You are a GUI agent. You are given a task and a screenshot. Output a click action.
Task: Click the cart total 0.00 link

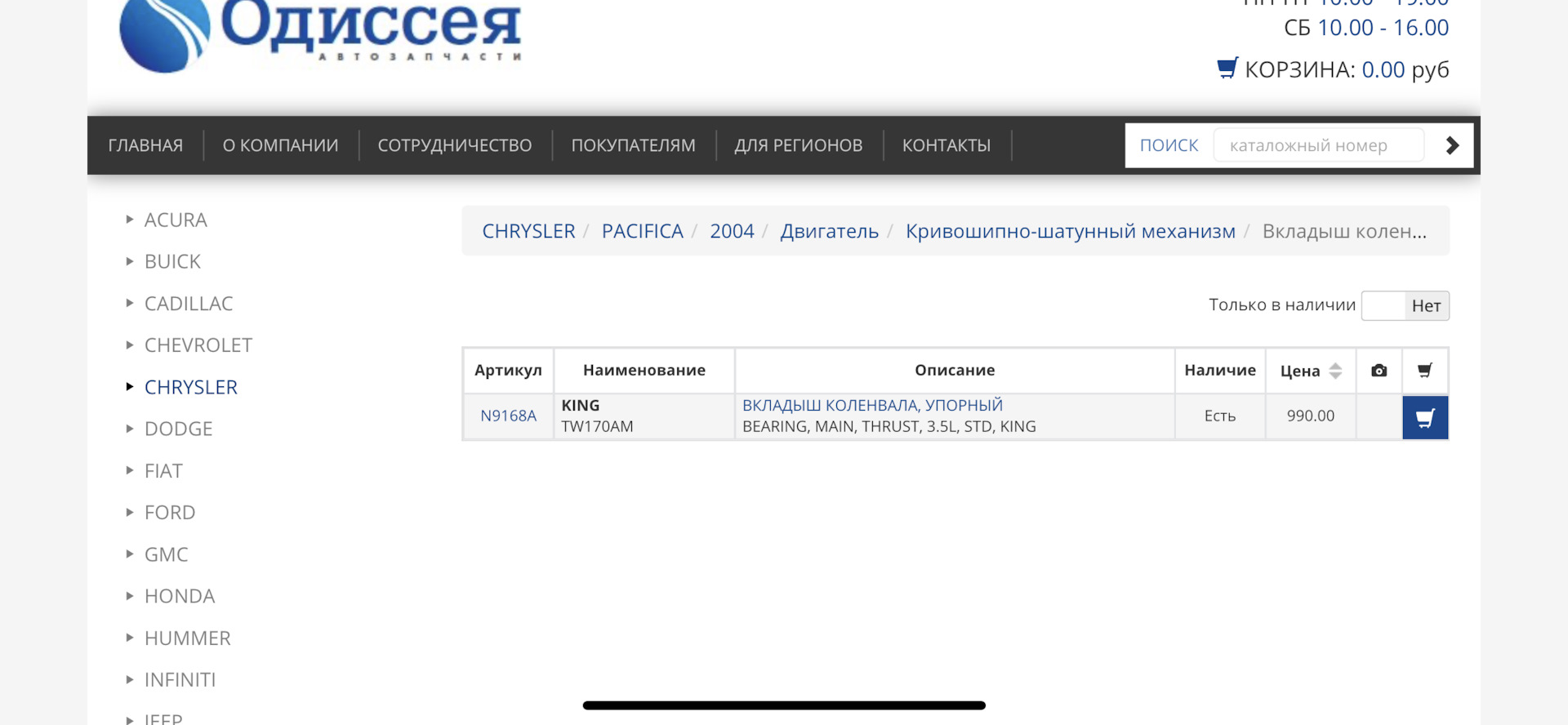pos(1383,69)
